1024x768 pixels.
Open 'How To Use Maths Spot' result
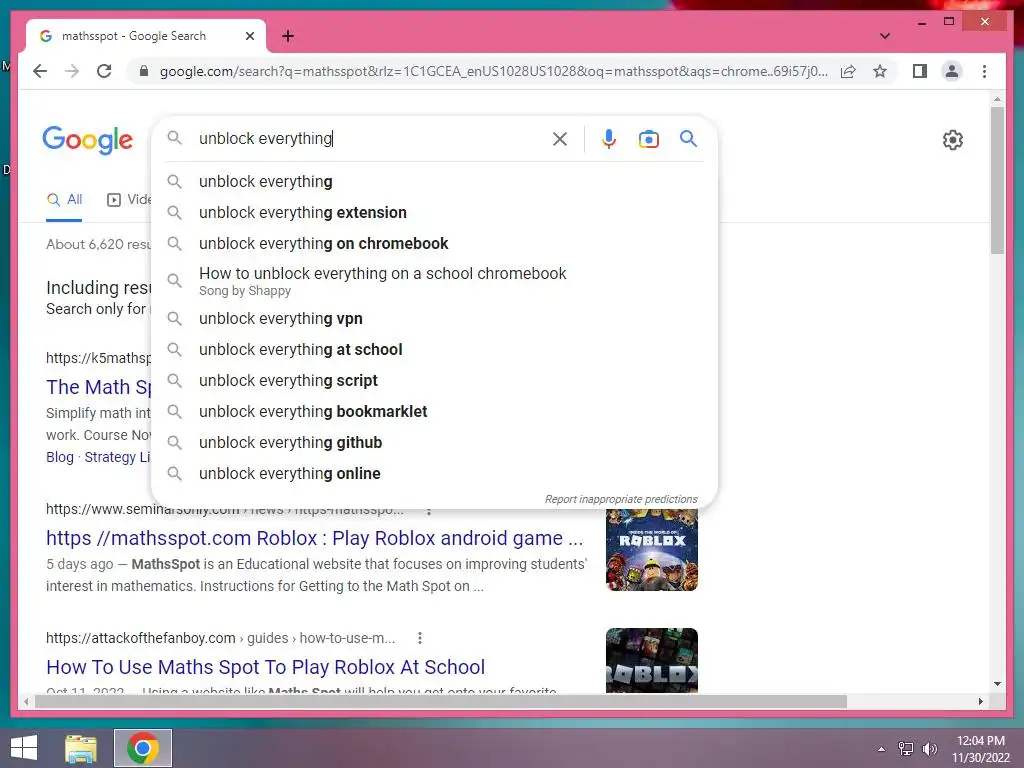(265, 667)
